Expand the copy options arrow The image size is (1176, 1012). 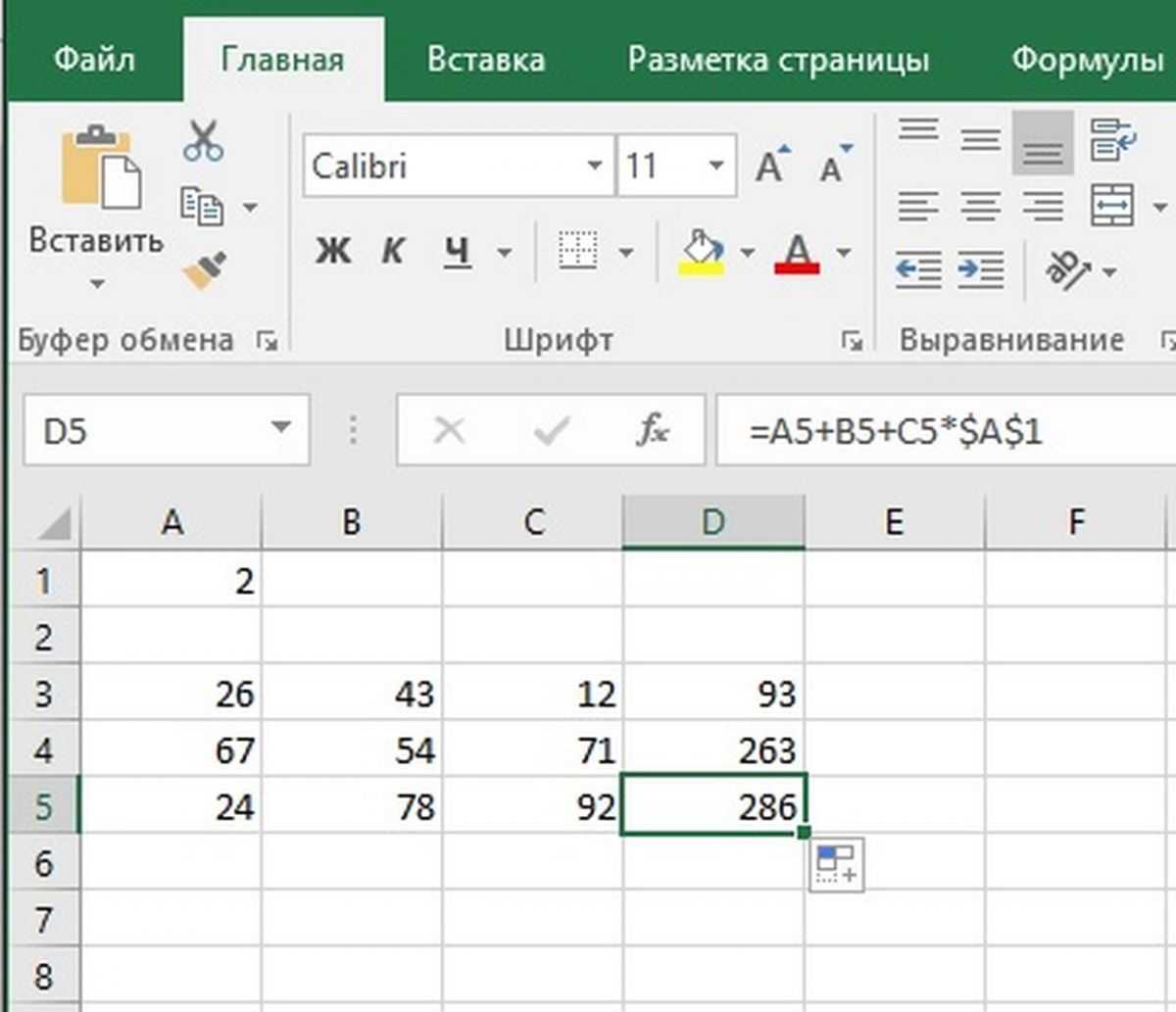(x=250, y=208)
